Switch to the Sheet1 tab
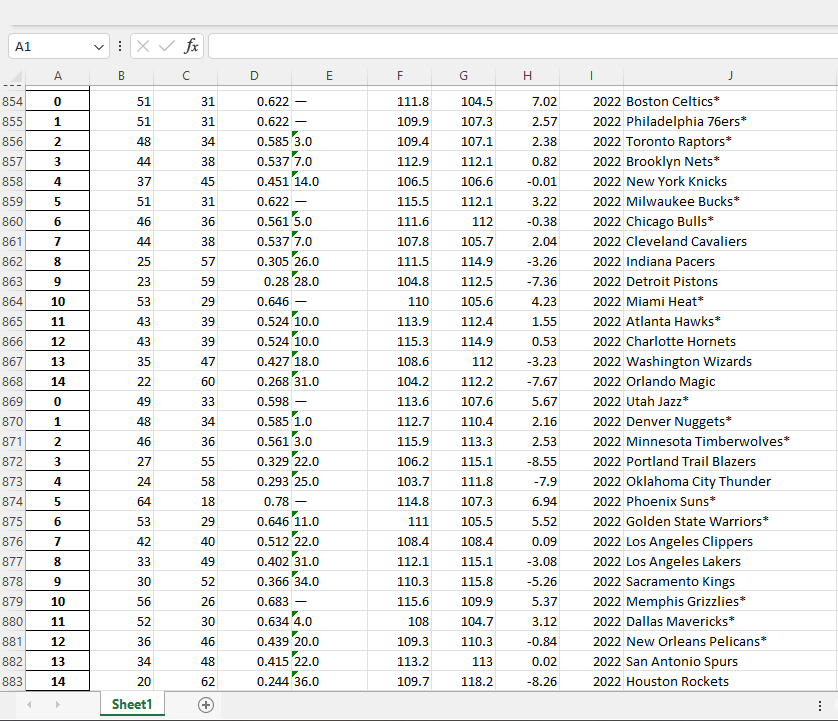 [x=131, y=704]
